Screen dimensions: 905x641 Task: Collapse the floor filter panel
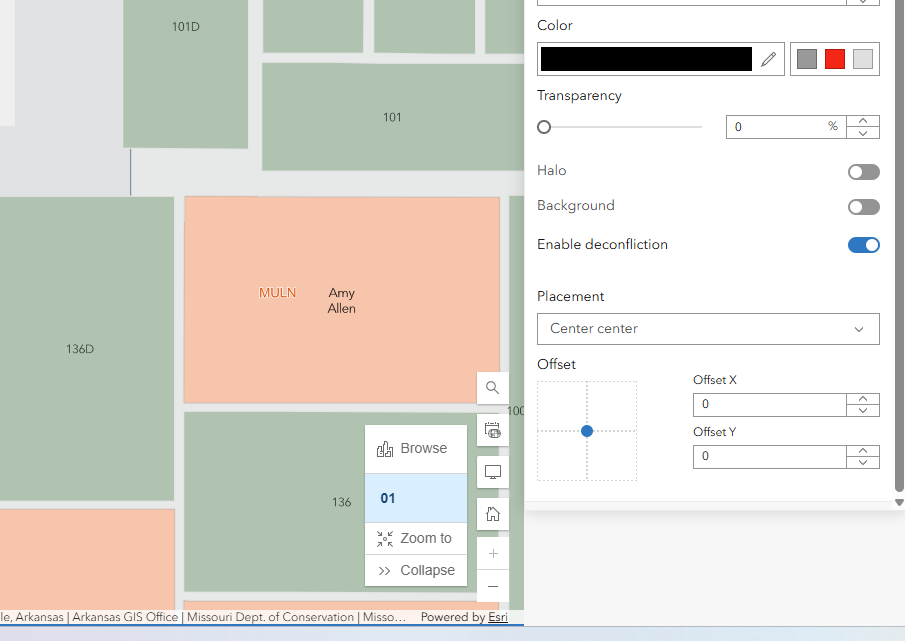tap(416, 571)
